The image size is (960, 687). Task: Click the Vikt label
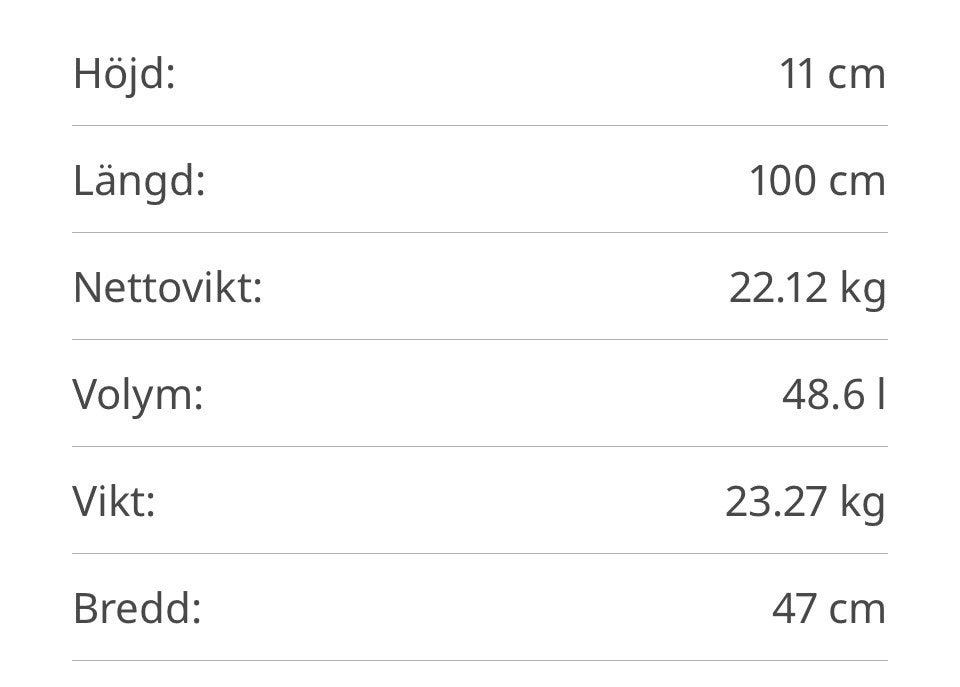pyautogui.click(x=114, y=502)
